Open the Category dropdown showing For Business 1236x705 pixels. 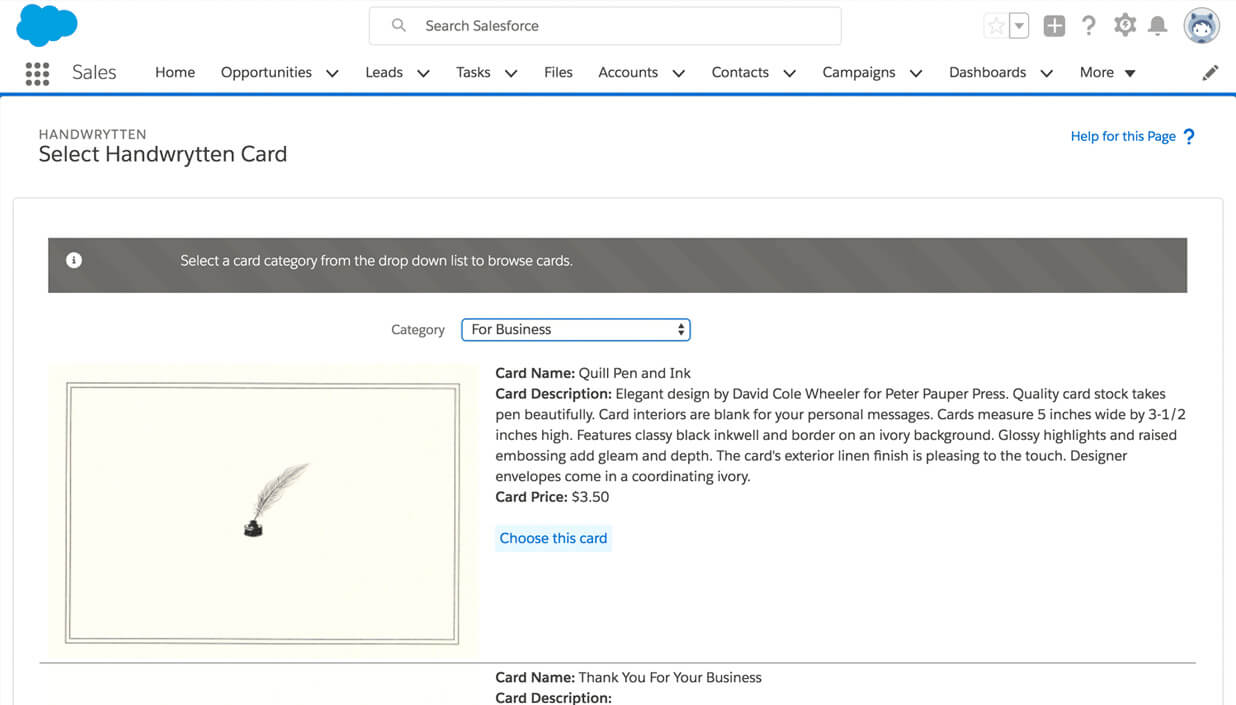click(x=575, y=329)
